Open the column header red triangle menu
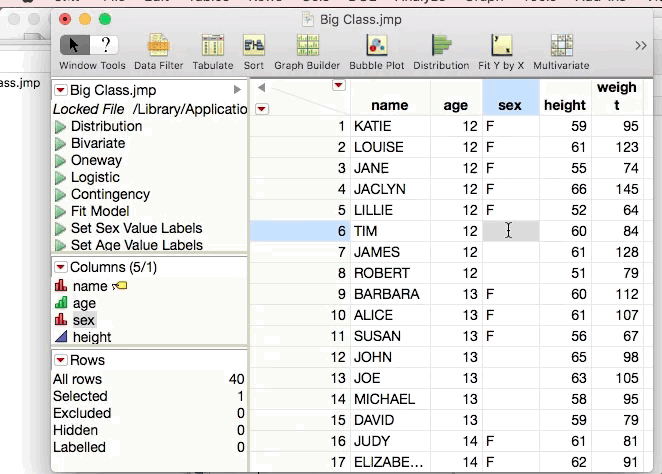Screen dimensions: 662x474 tap(339, 85)
